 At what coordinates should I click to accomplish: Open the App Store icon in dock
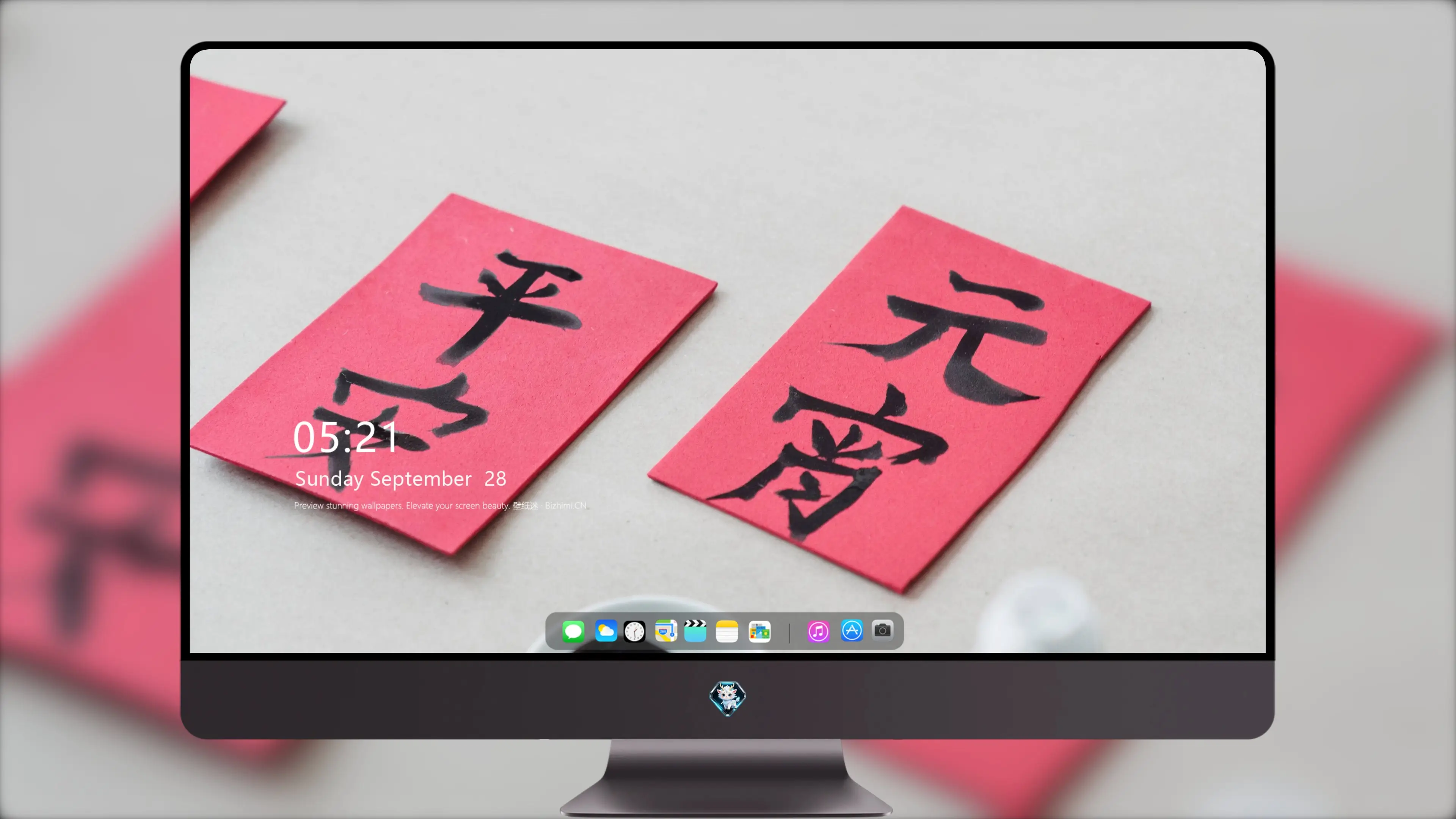[851, 630]
